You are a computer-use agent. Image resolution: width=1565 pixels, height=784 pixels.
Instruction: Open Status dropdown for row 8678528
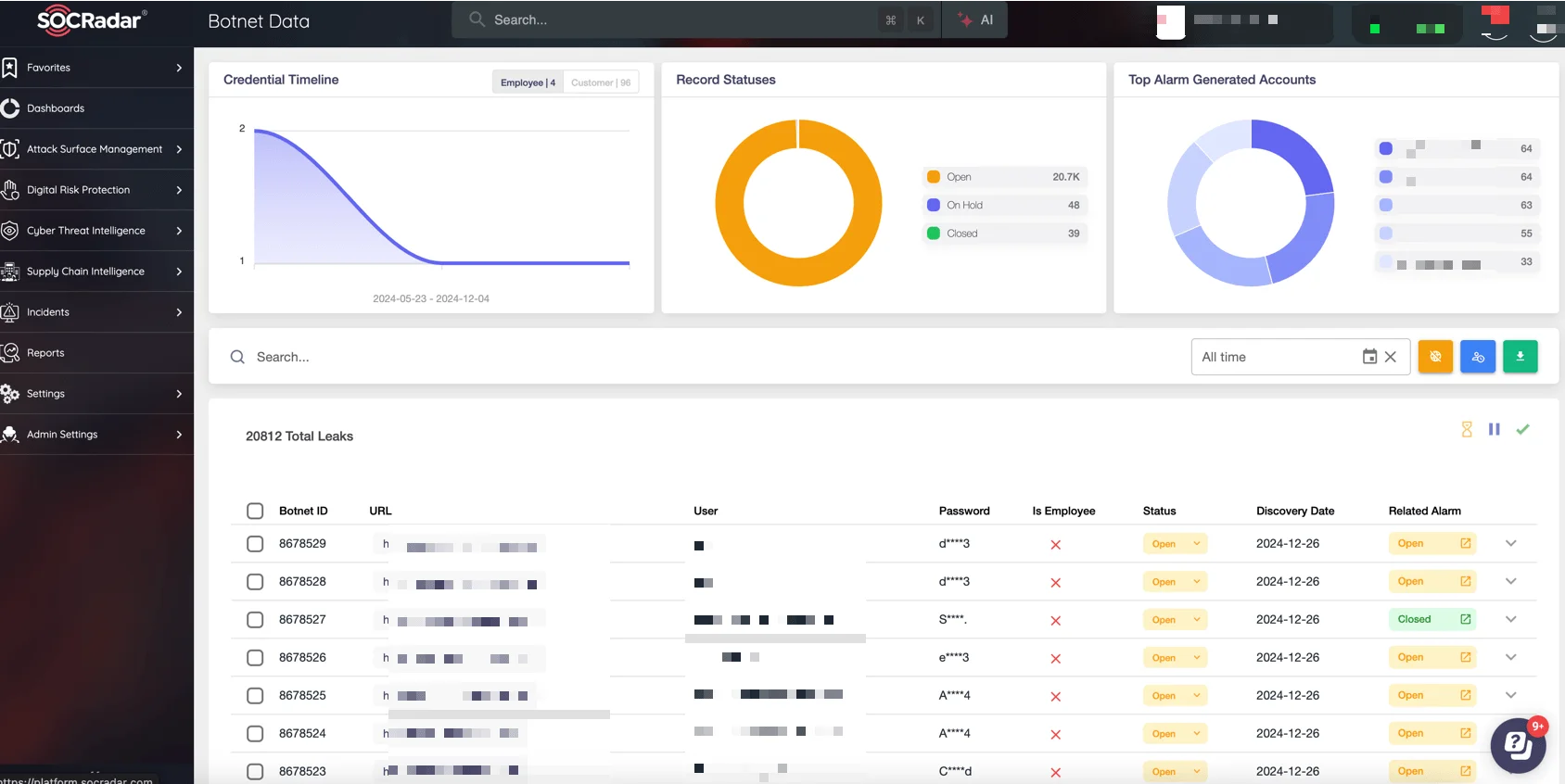(1175, 582)
